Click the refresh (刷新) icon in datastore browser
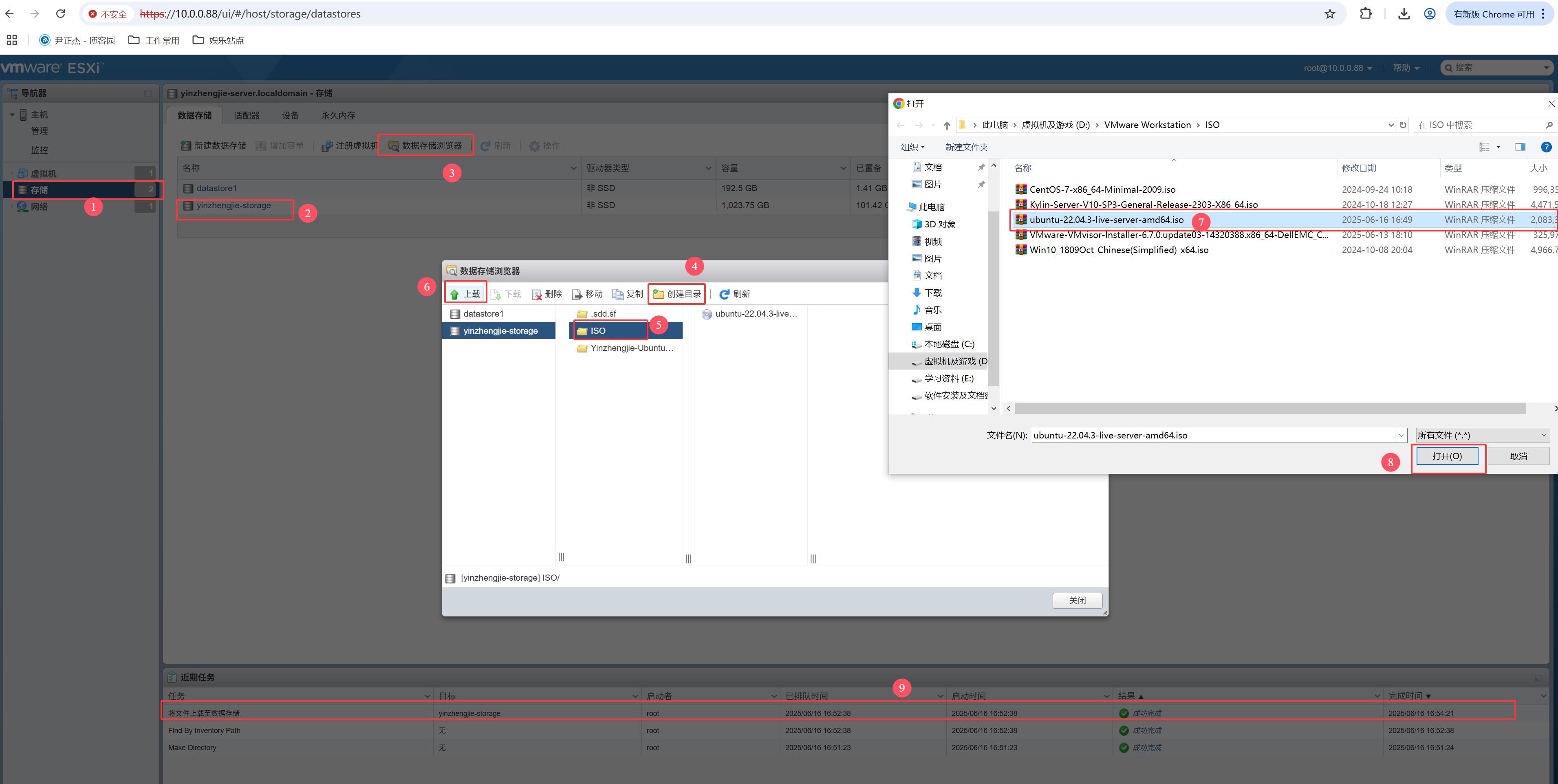 (x=724, y=294)
